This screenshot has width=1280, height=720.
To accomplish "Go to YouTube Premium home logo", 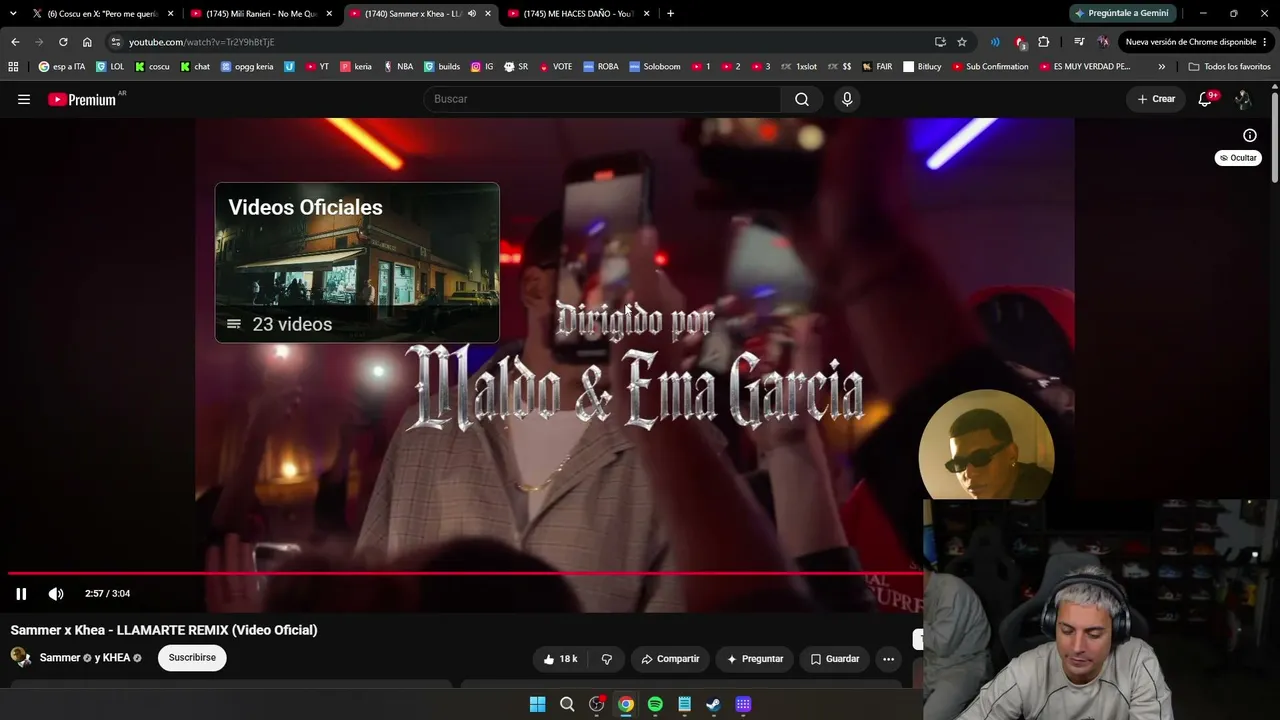I will click(x=84, y=99).
